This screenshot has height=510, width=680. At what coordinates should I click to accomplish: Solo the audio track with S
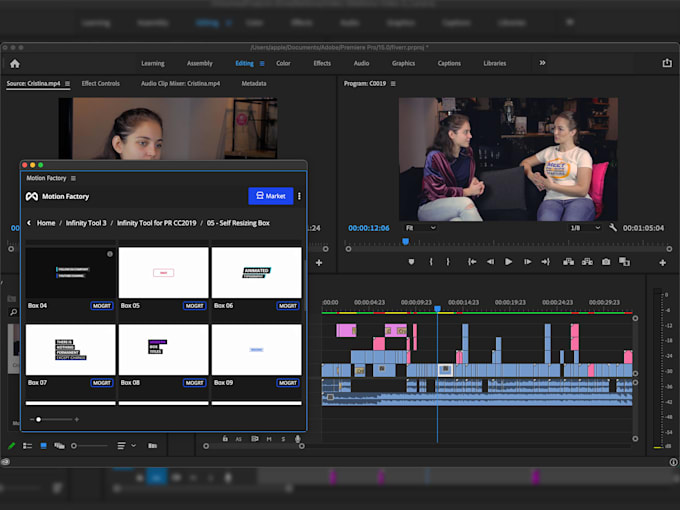tap(283, 439)
